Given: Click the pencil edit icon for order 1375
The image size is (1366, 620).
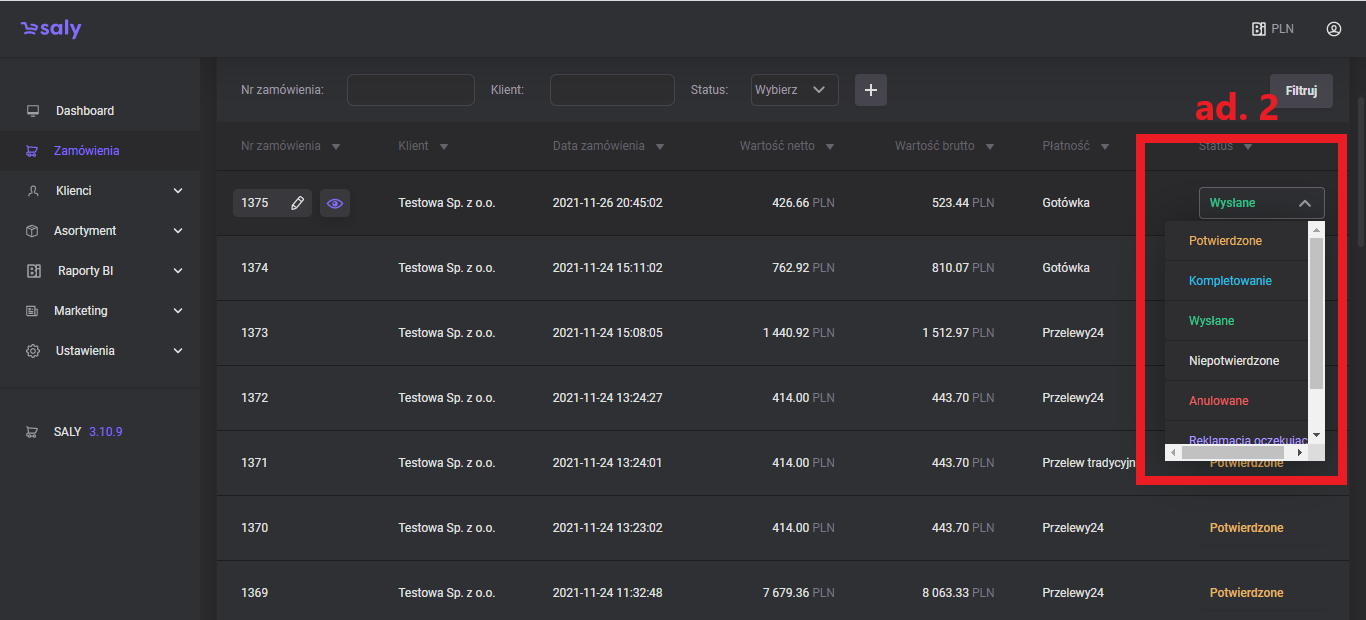Looking at the screenshot, I should pos(297,203).
